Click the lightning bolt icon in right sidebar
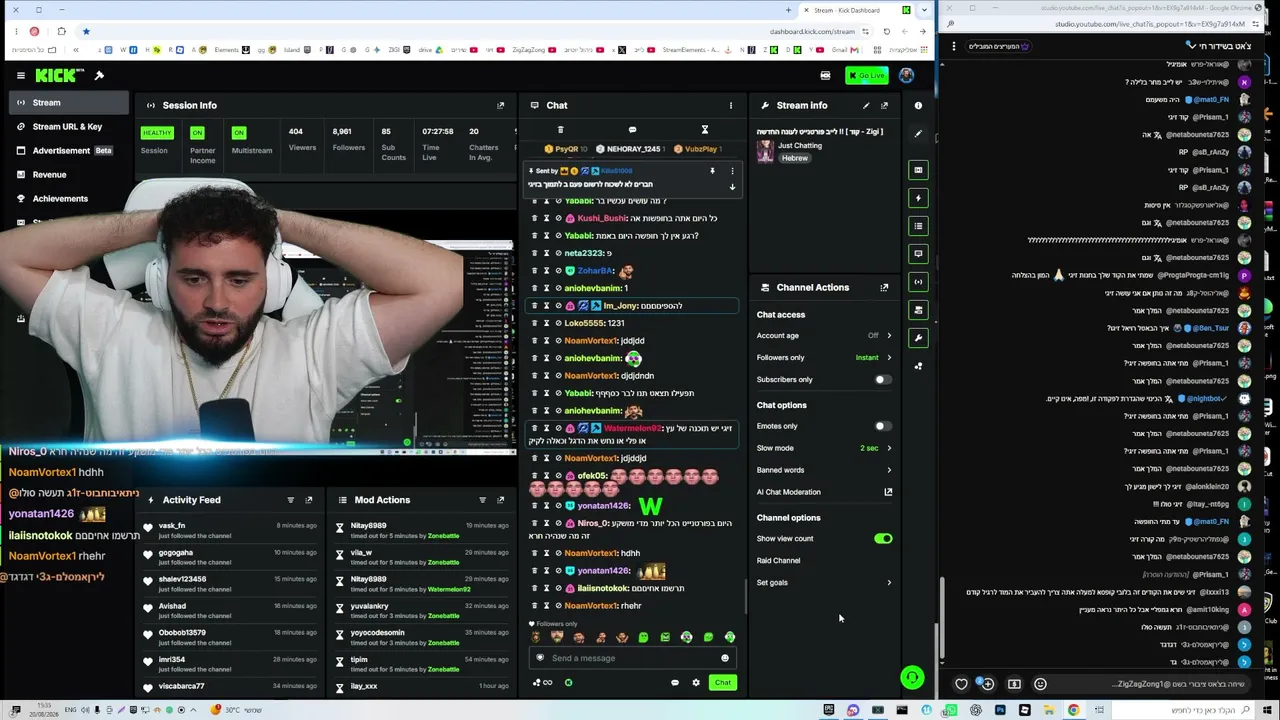 tap(918, 198)
